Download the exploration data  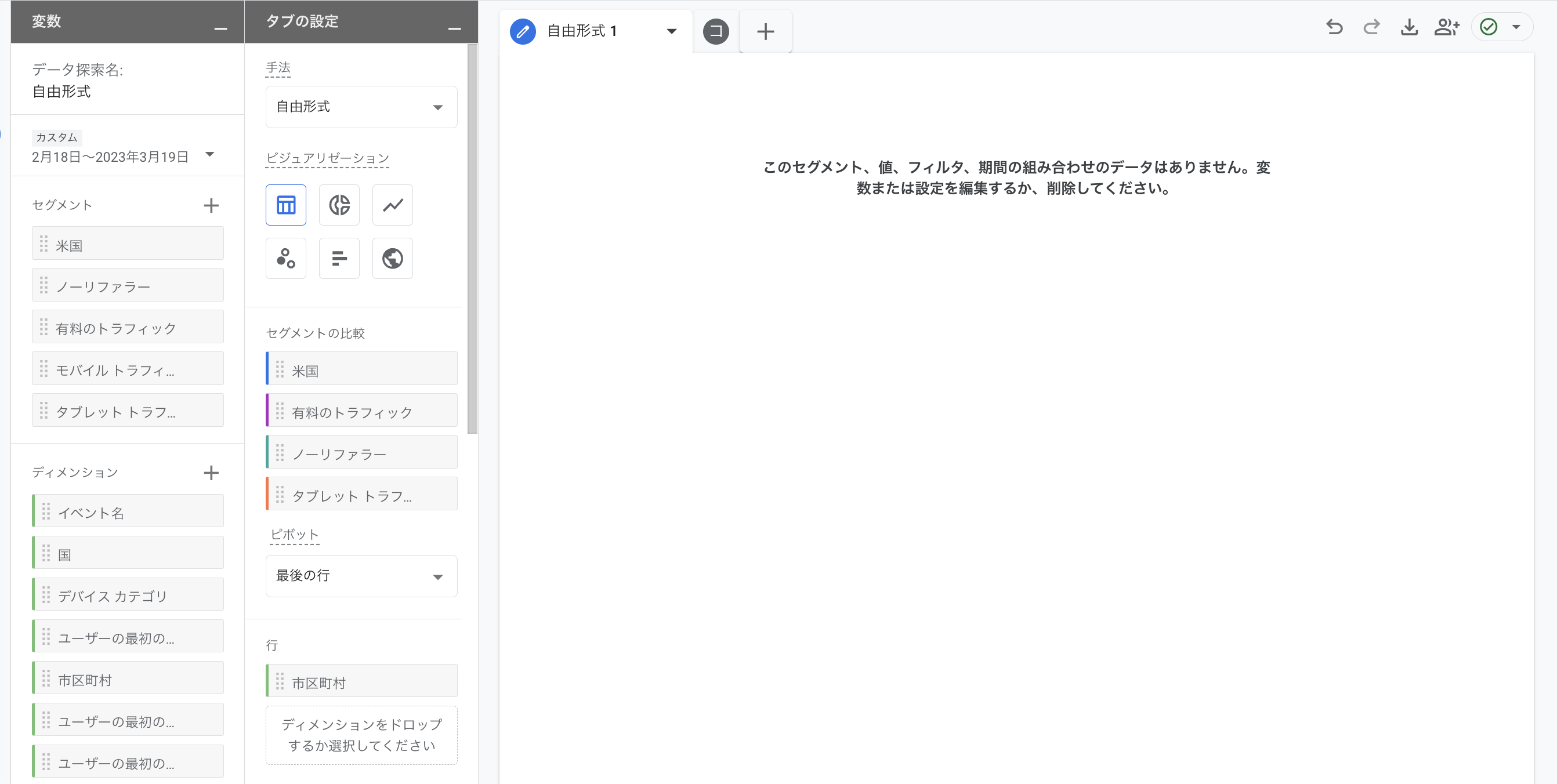click(x=1409, y=27)
